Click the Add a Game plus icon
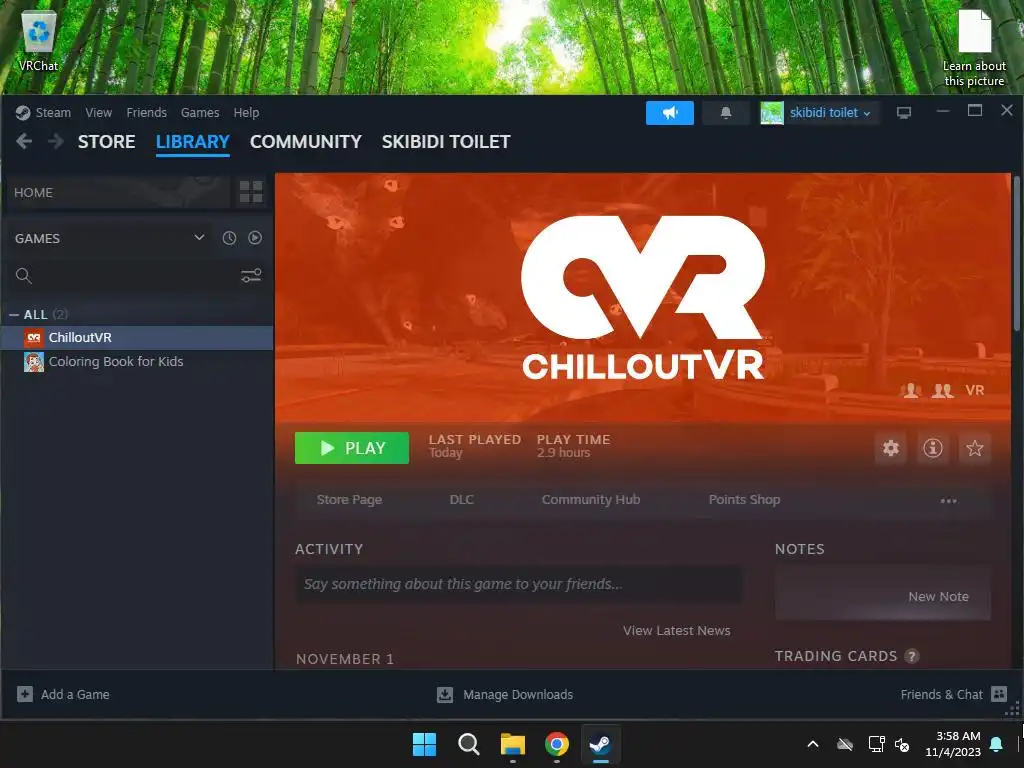 coord(25,694)
